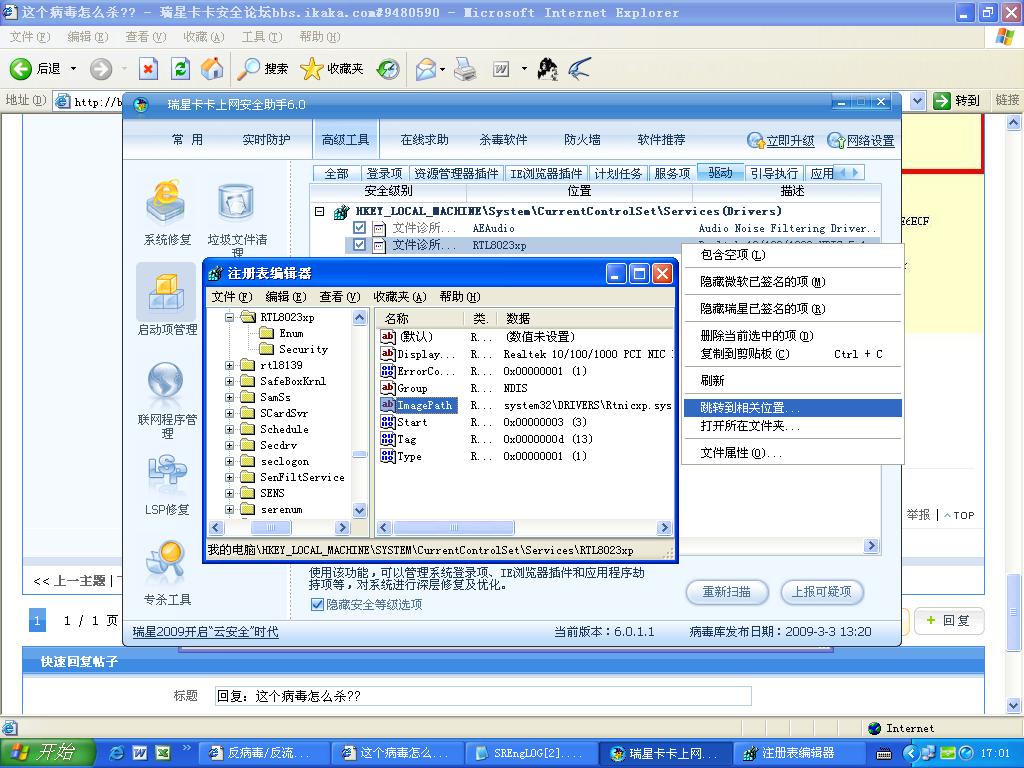
Task: Switch to 计划任务 sub-tab
Action: coord(618,173)
